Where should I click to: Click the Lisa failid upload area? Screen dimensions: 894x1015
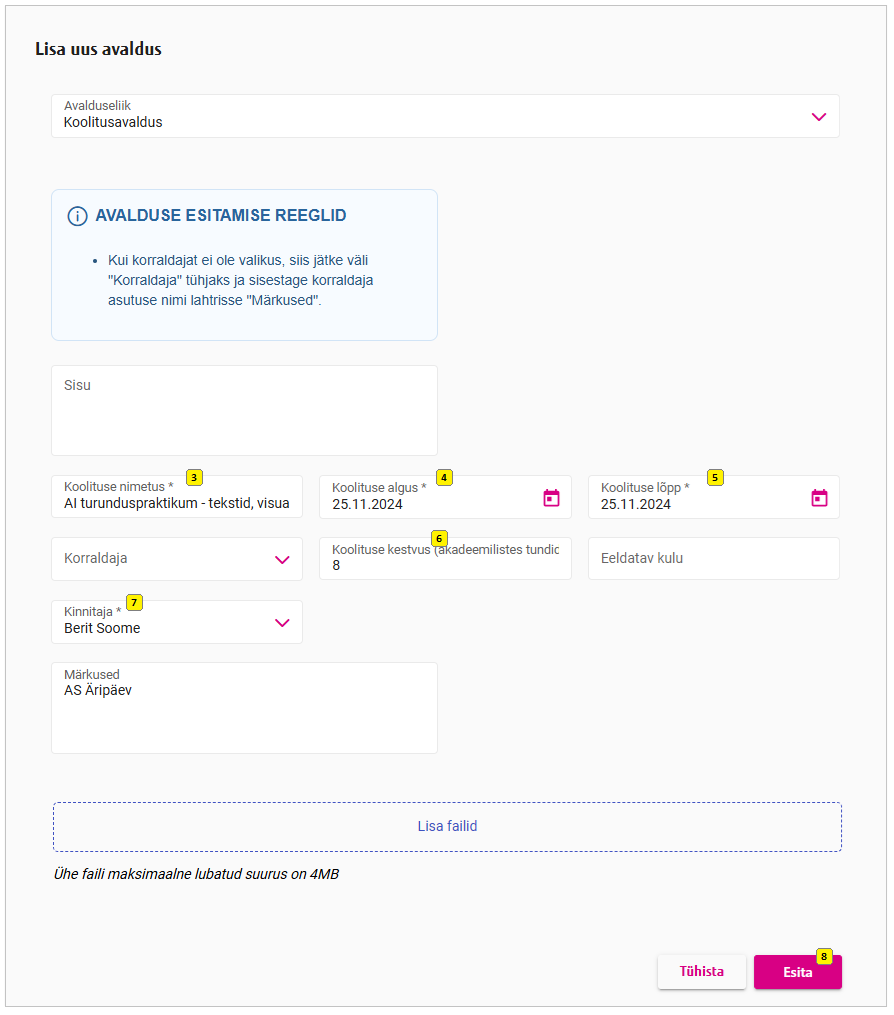coord(447,827)
